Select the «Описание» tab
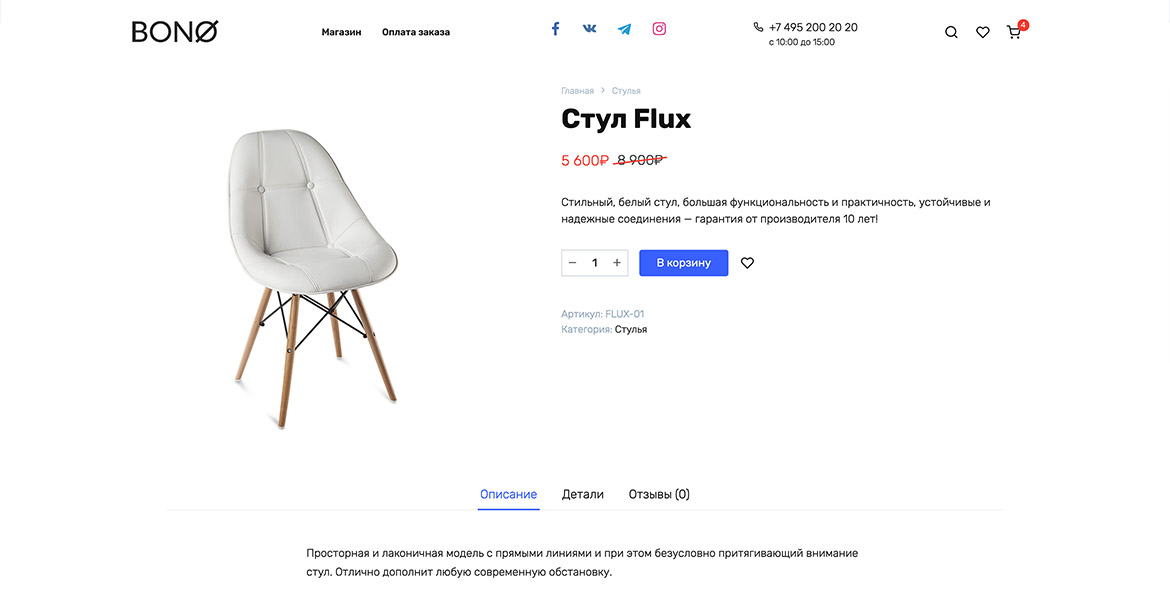 click(x=508, y=494)
